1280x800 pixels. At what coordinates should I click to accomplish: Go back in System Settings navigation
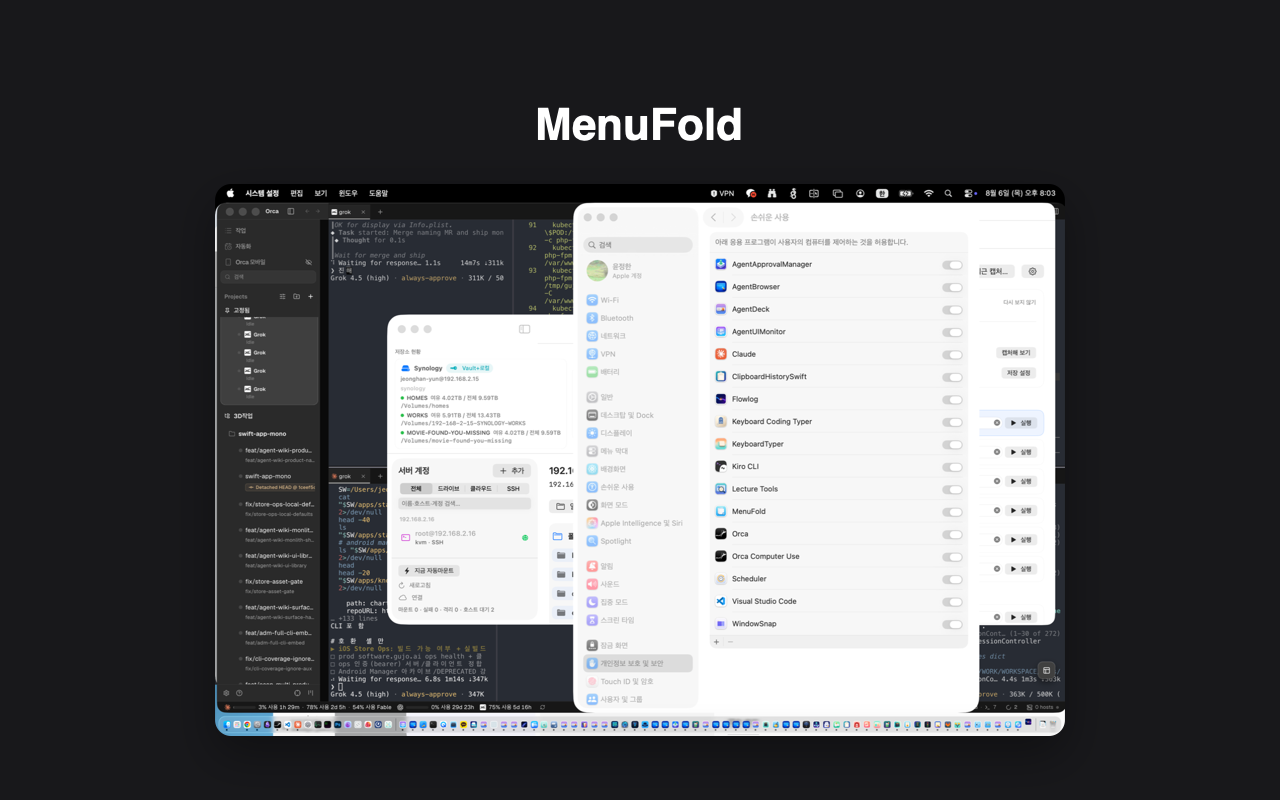click(x=714, y=217)
